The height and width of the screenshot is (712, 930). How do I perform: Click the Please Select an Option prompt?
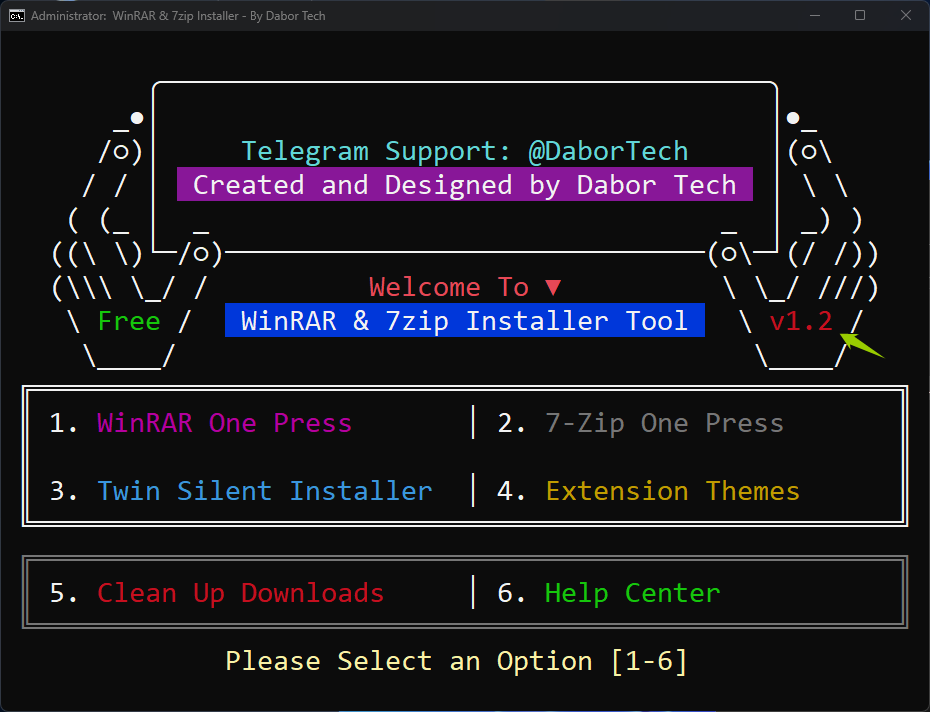tap(456, 661)
